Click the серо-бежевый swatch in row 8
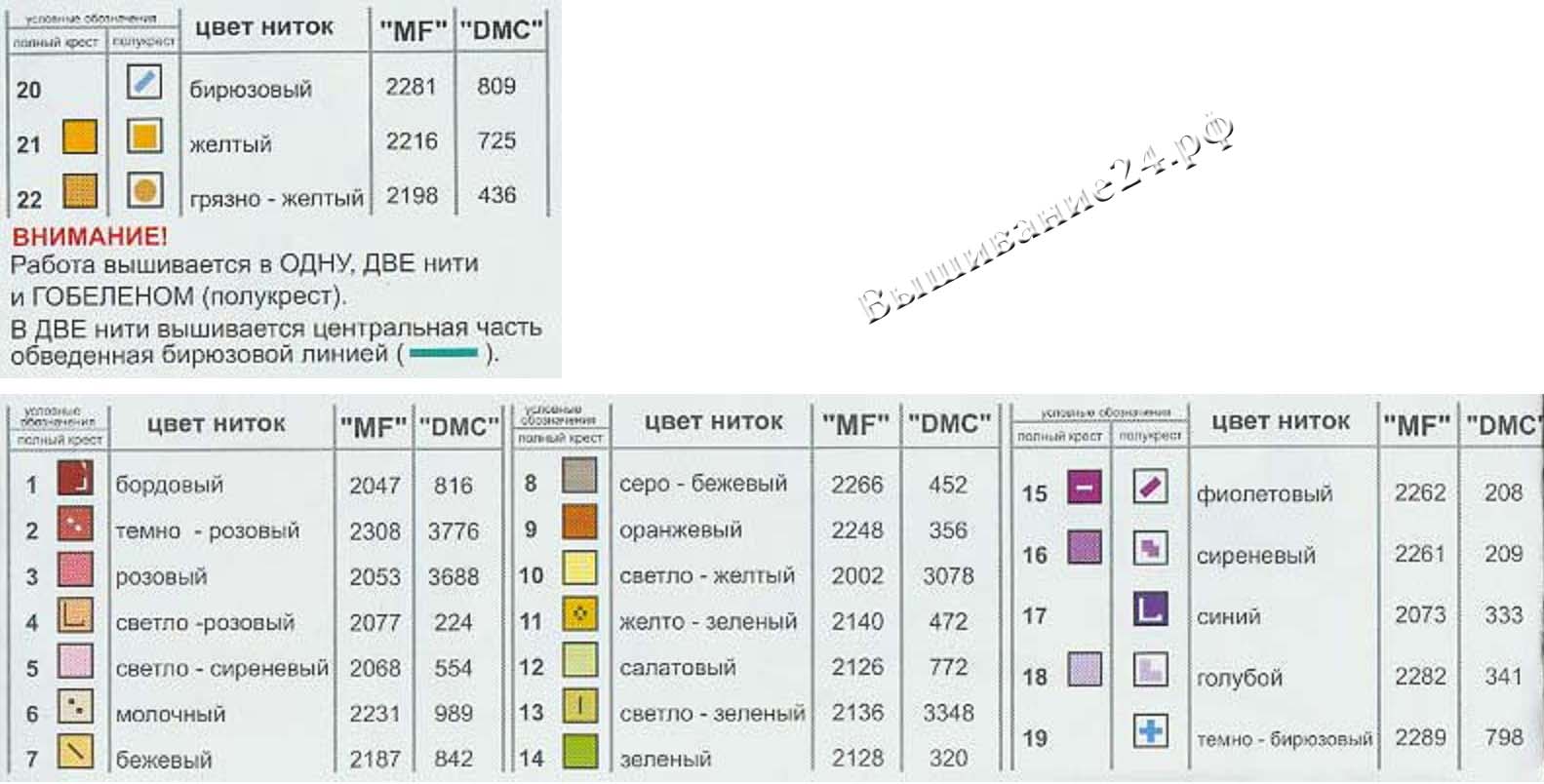1544x784 pixels. pos(578,477)
